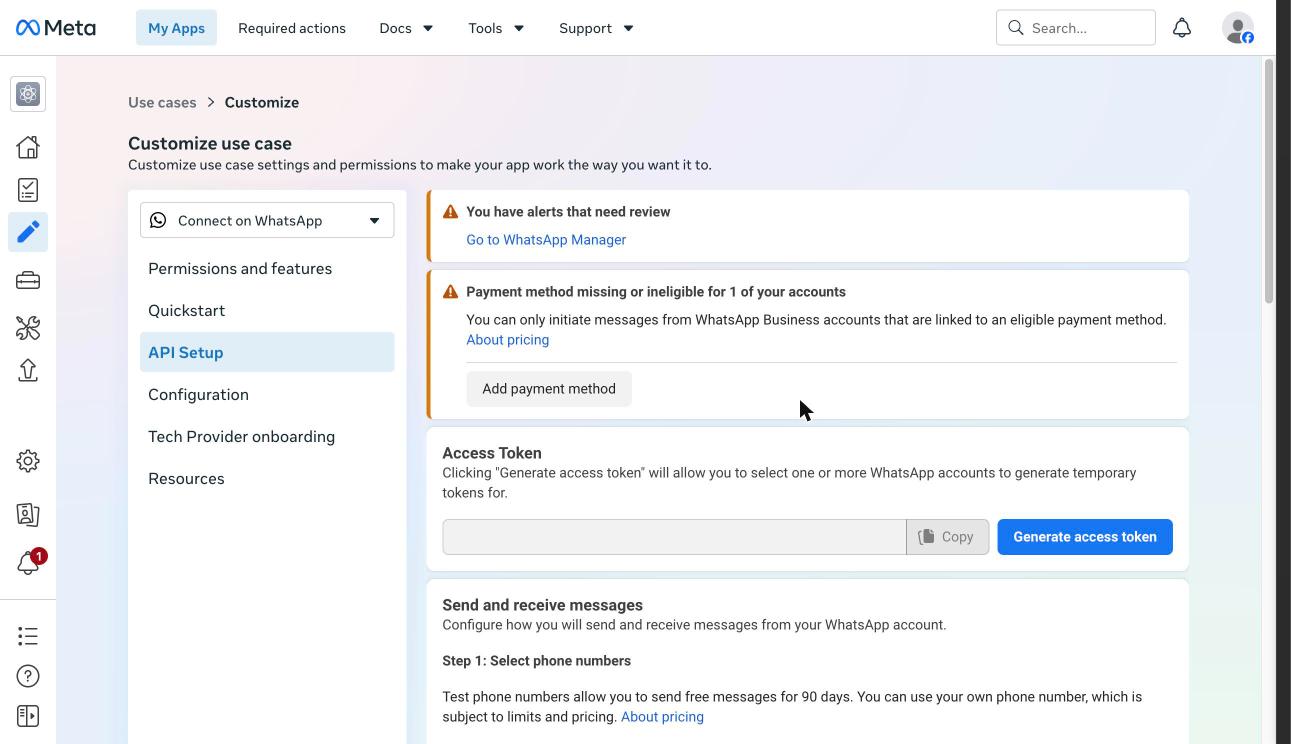This screenshot has height=744, width=1291.
Task: Toggle the sidebar collapse icon
Action: pos(28,716)
